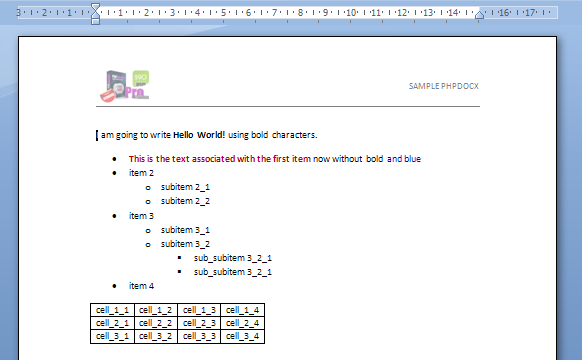The height and width of the screenshot is (360, 582).
Task: Click table cell cell_3_2
Action: (x=156, y=336)
